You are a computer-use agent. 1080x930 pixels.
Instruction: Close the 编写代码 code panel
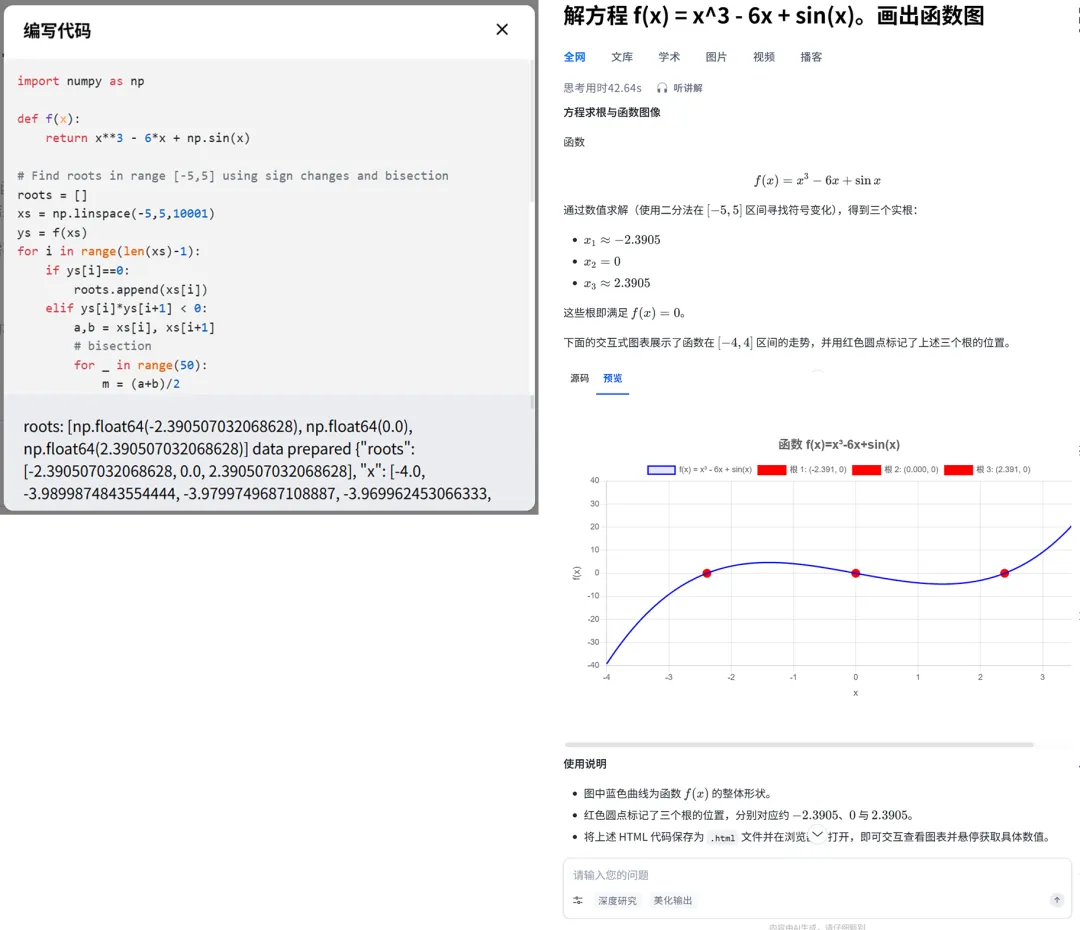pyautogui.click(x=502, y=29)
